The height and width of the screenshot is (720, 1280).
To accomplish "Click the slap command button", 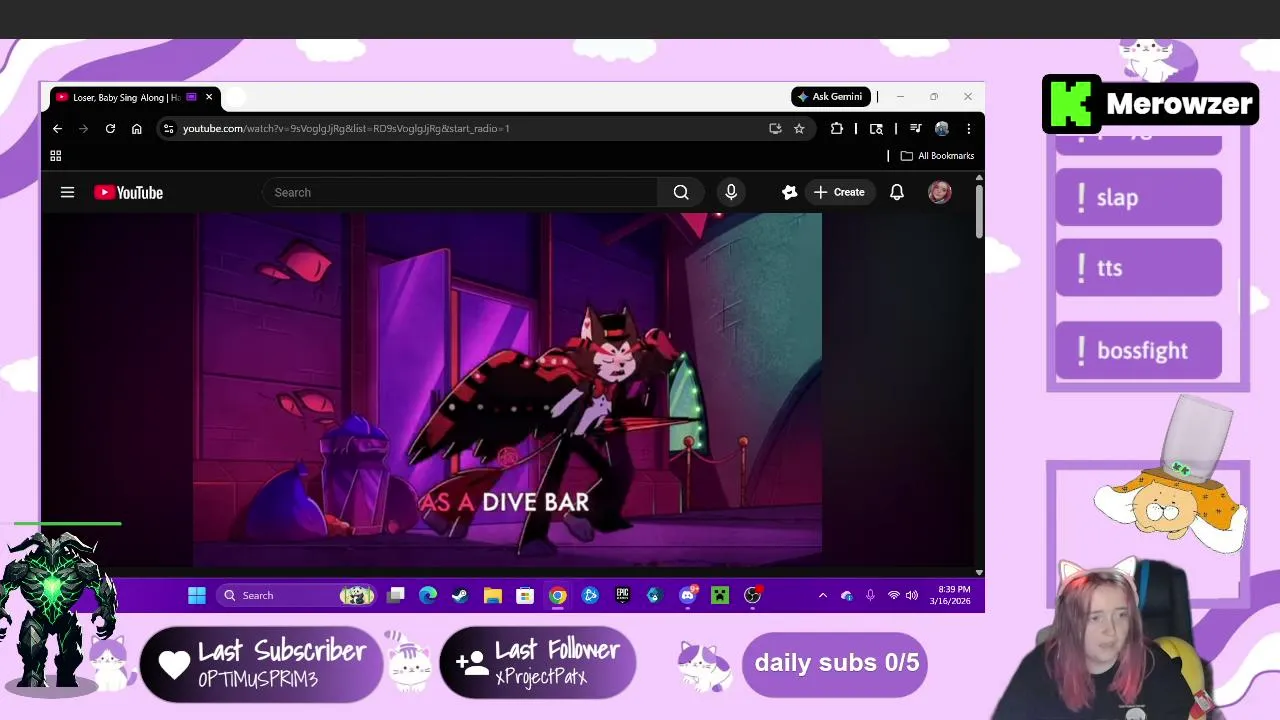I will pos(1139,197).
